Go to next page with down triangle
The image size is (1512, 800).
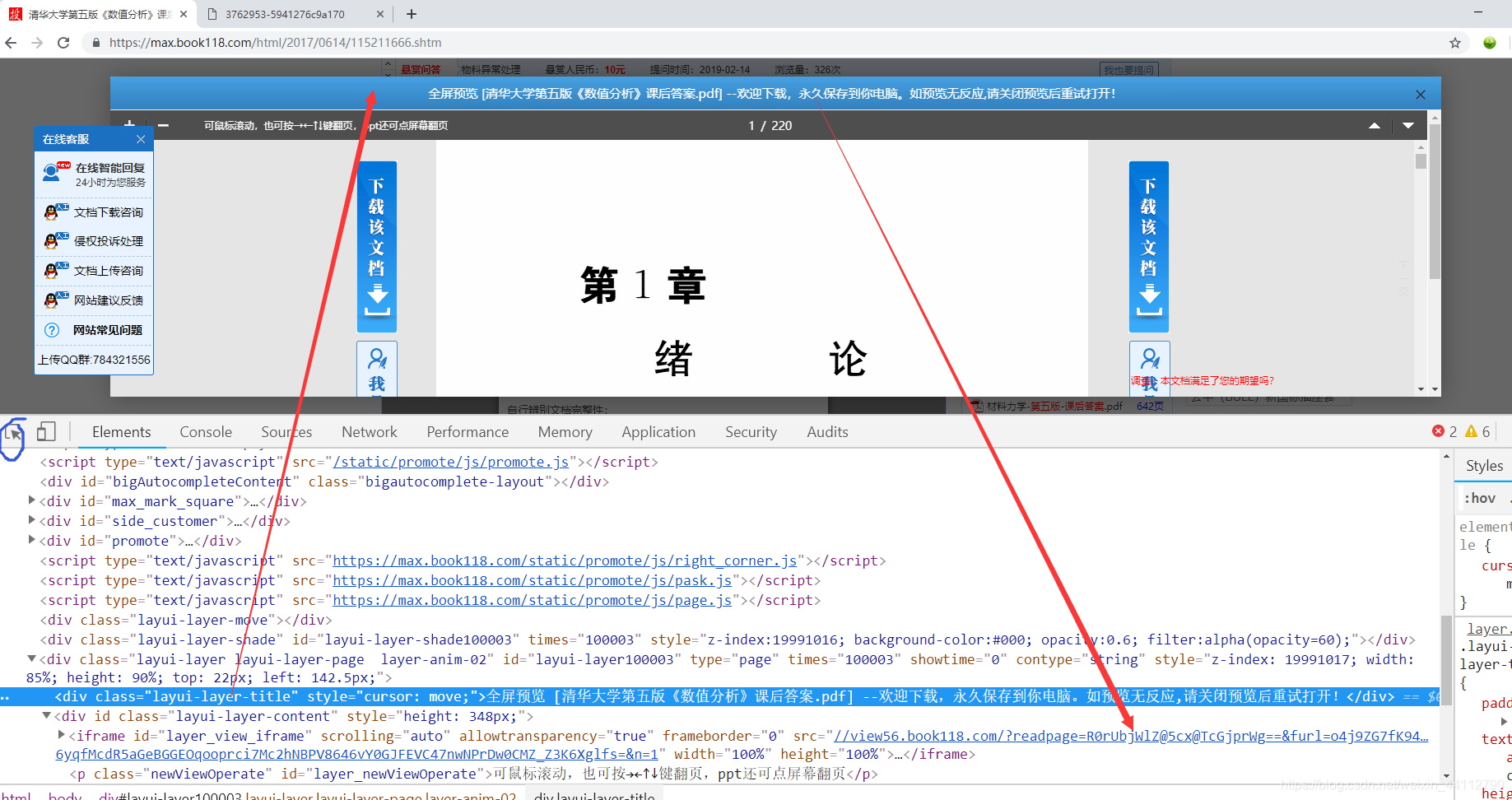1408,126
